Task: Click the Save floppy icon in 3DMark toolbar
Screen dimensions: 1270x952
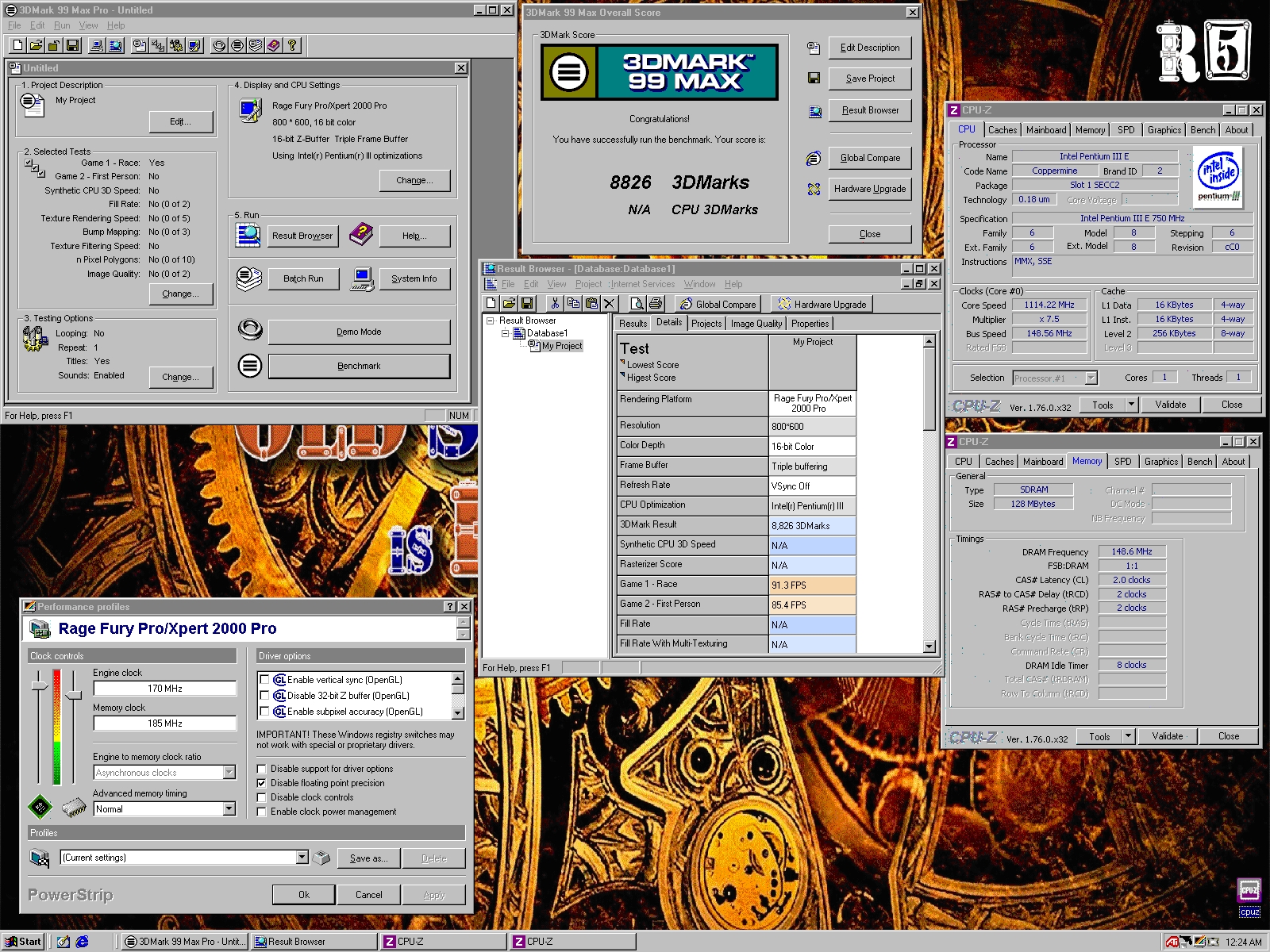Action: click(x=72, y=46)
